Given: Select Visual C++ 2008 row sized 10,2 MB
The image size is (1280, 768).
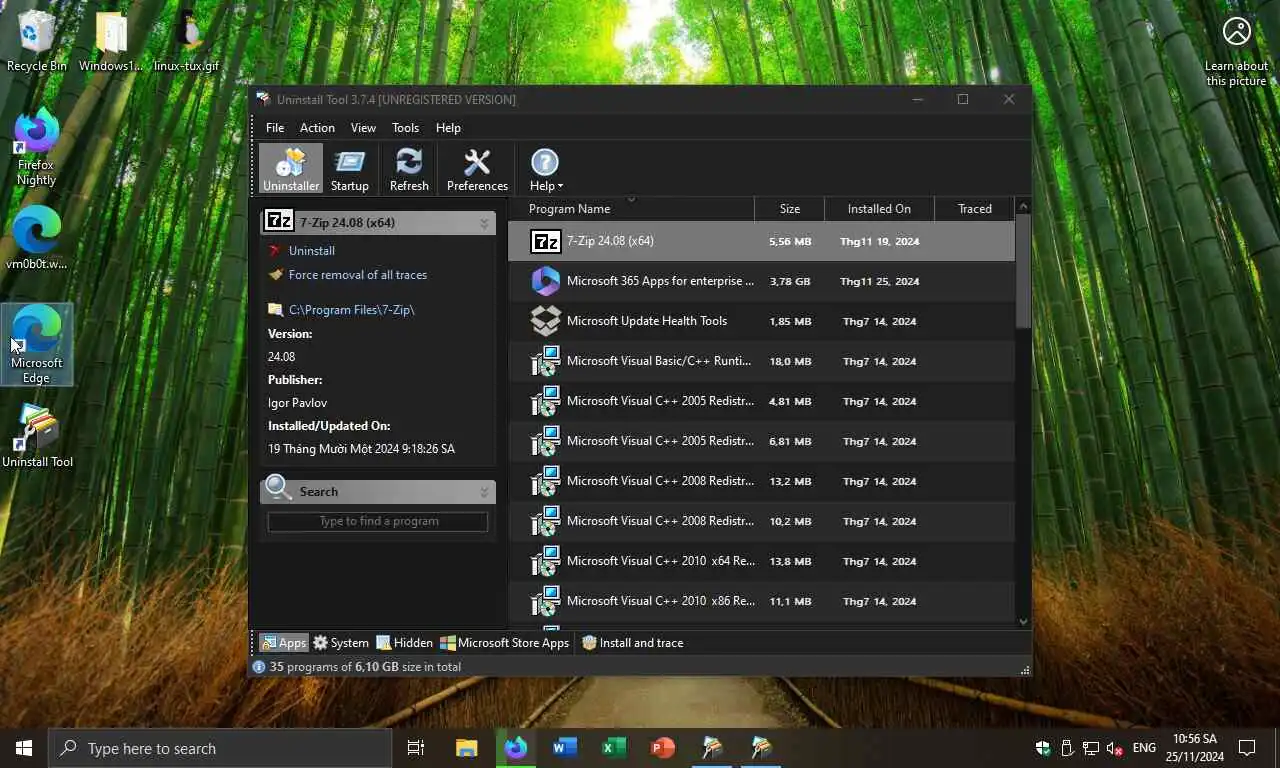Looking at the screenshot, I should coord(761,521).
